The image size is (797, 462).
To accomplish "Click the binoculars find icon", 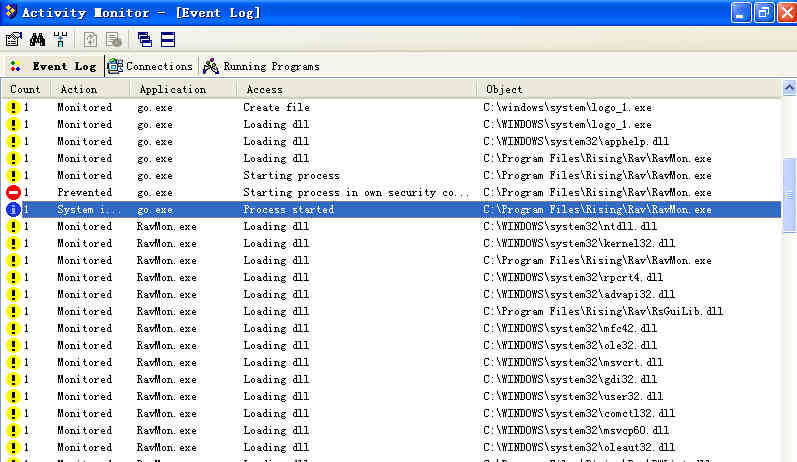I will click(37, 40).
